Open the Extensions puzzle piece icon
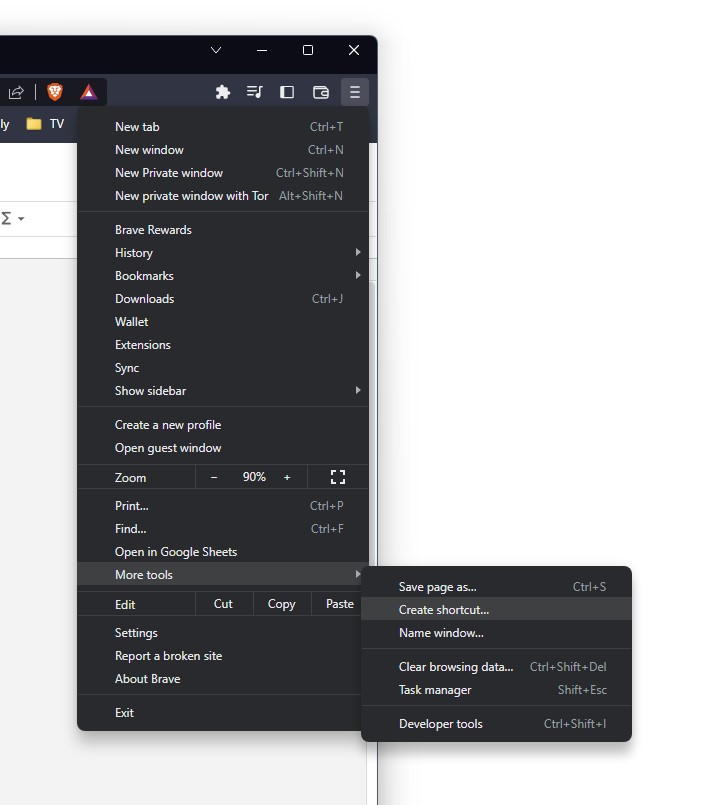This screenshot has height=805, width=705. point(223,92)
